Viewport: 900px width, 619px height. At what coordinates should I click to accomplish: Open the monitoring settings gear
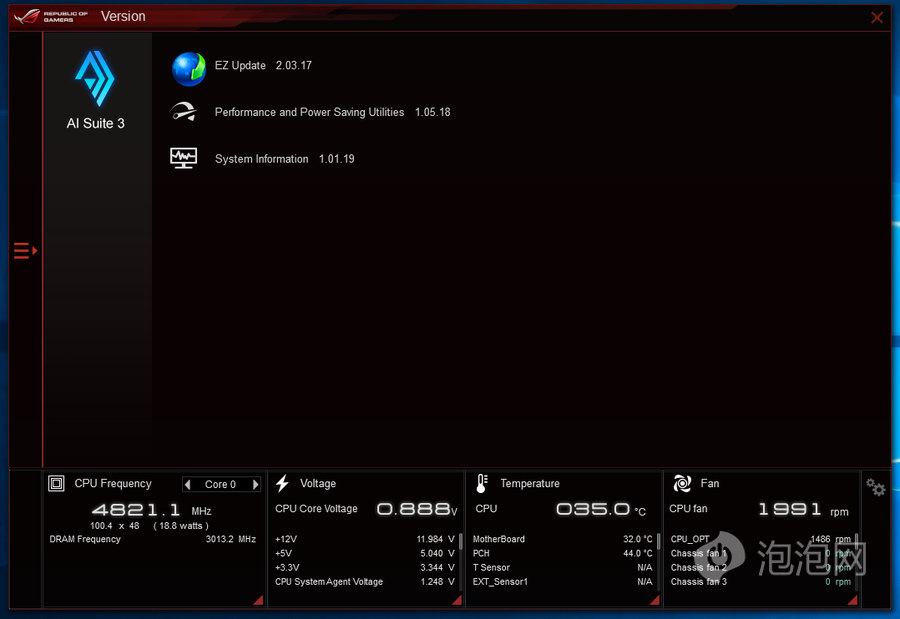pyautogui.click(x=876, y=487)
